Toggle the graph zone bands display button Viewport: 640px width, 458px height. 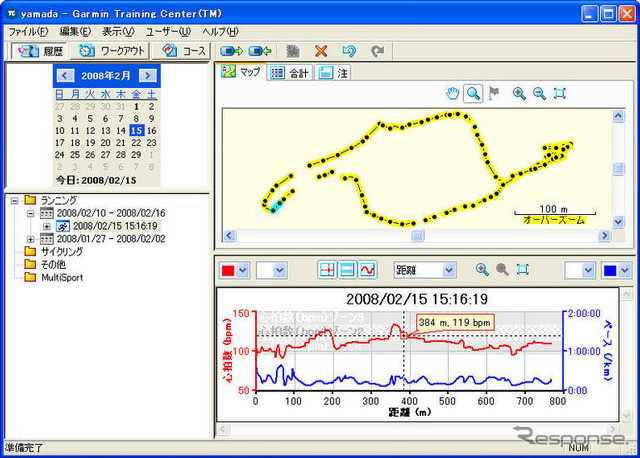pos(347,270)
